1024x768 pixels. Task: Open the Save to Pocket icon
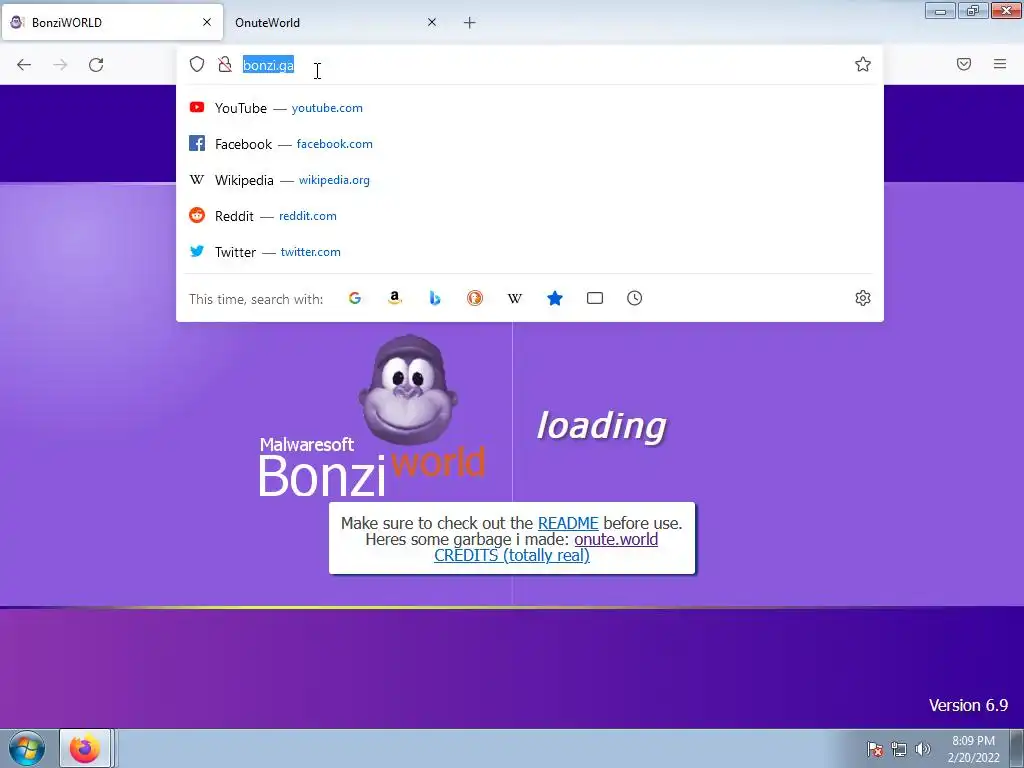[x=964, y=64]
